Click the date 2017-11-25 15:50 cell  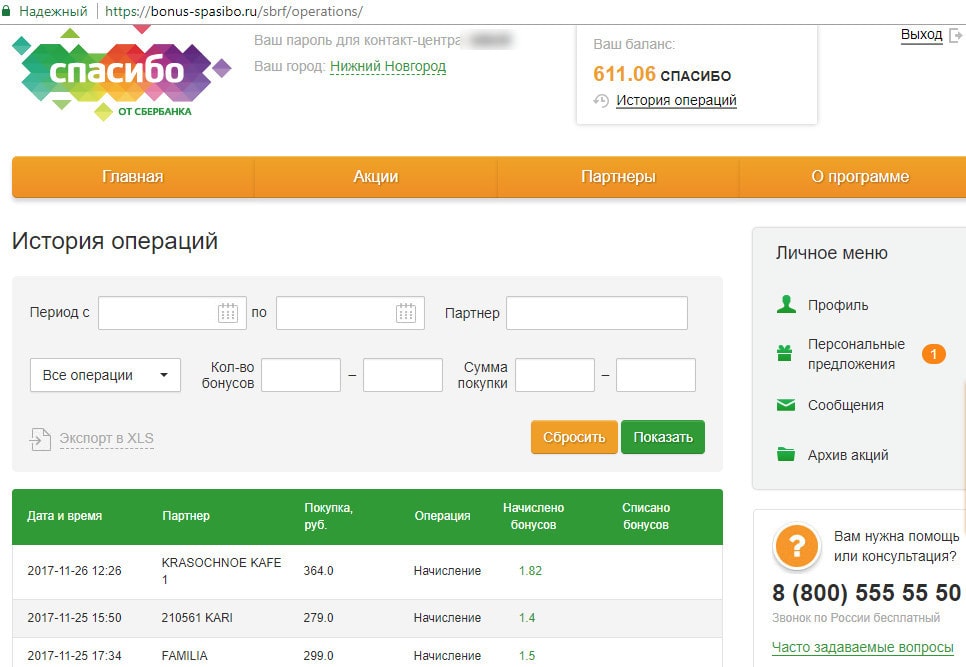tap(75, 618)
